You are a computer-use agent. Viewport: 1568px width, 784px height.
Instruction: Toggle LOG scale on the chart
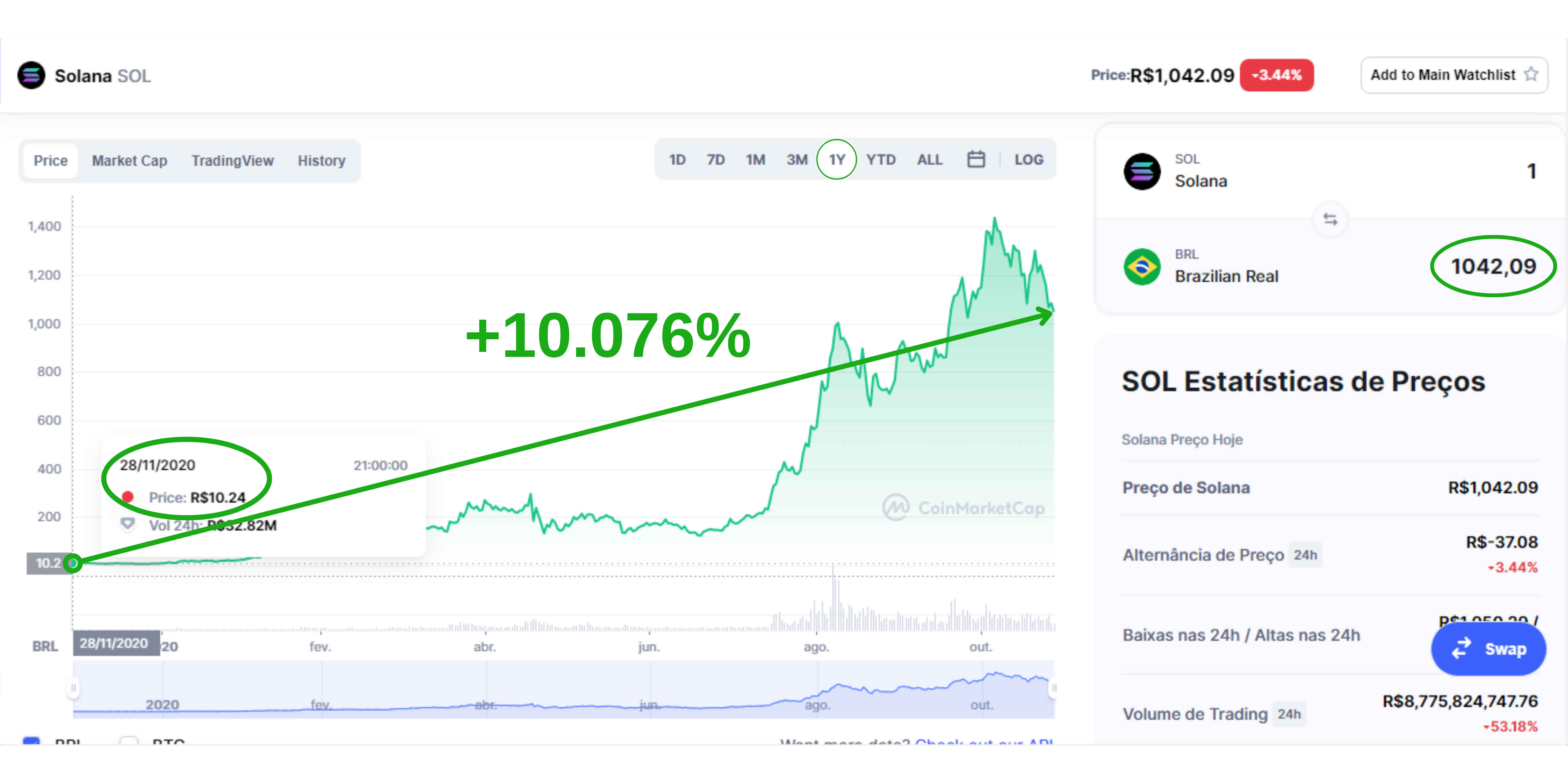1029,159
